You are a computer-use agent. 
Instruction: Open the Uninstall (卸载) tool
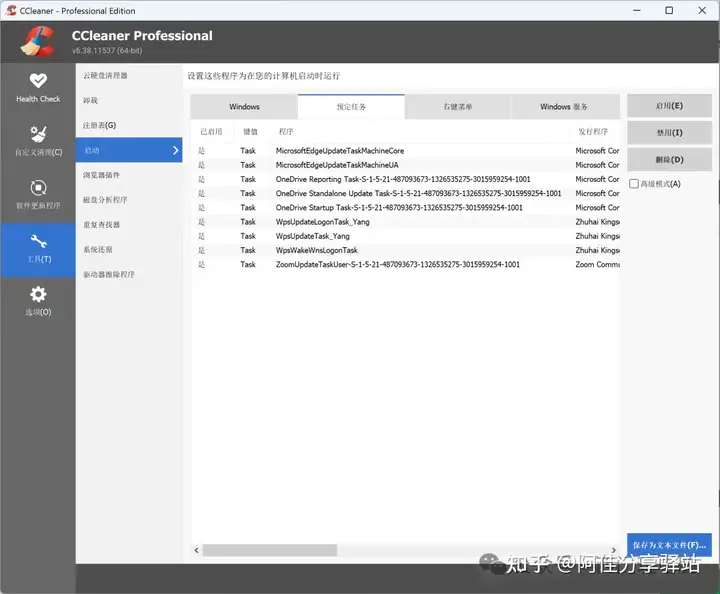129,100
